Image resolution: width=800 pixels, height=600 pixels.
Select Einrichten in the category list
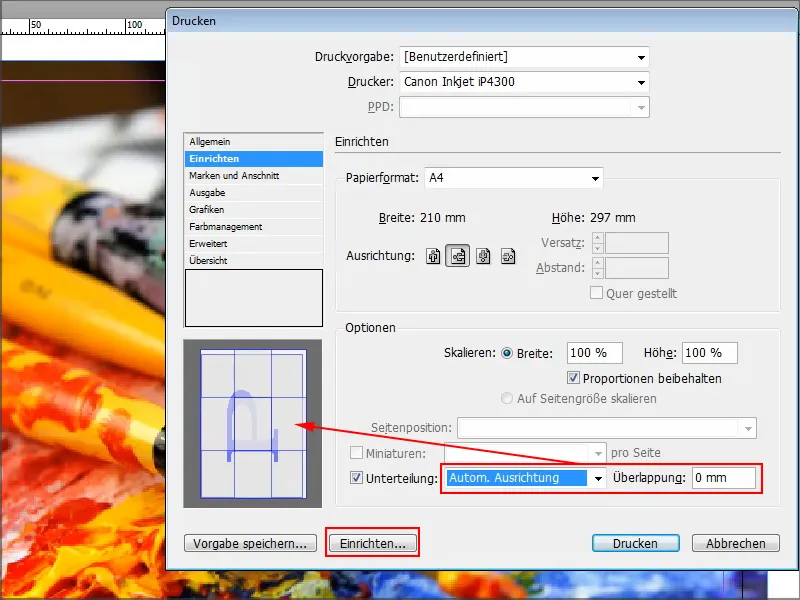254,159
